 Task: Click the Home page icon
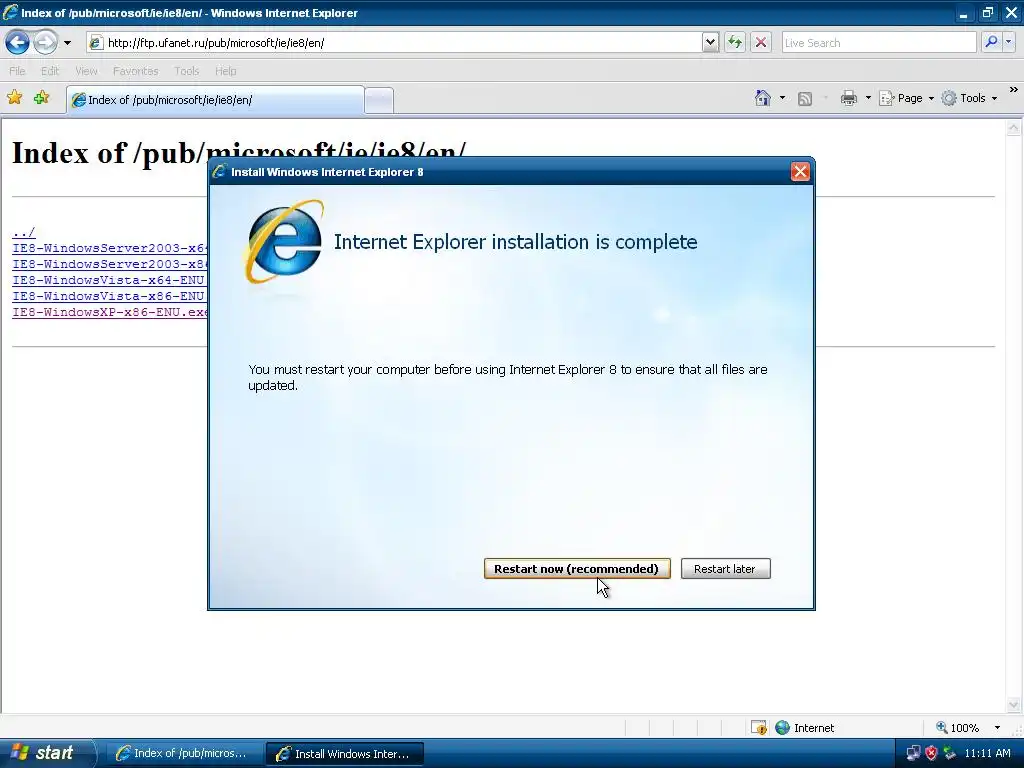(x=763, y=98)
